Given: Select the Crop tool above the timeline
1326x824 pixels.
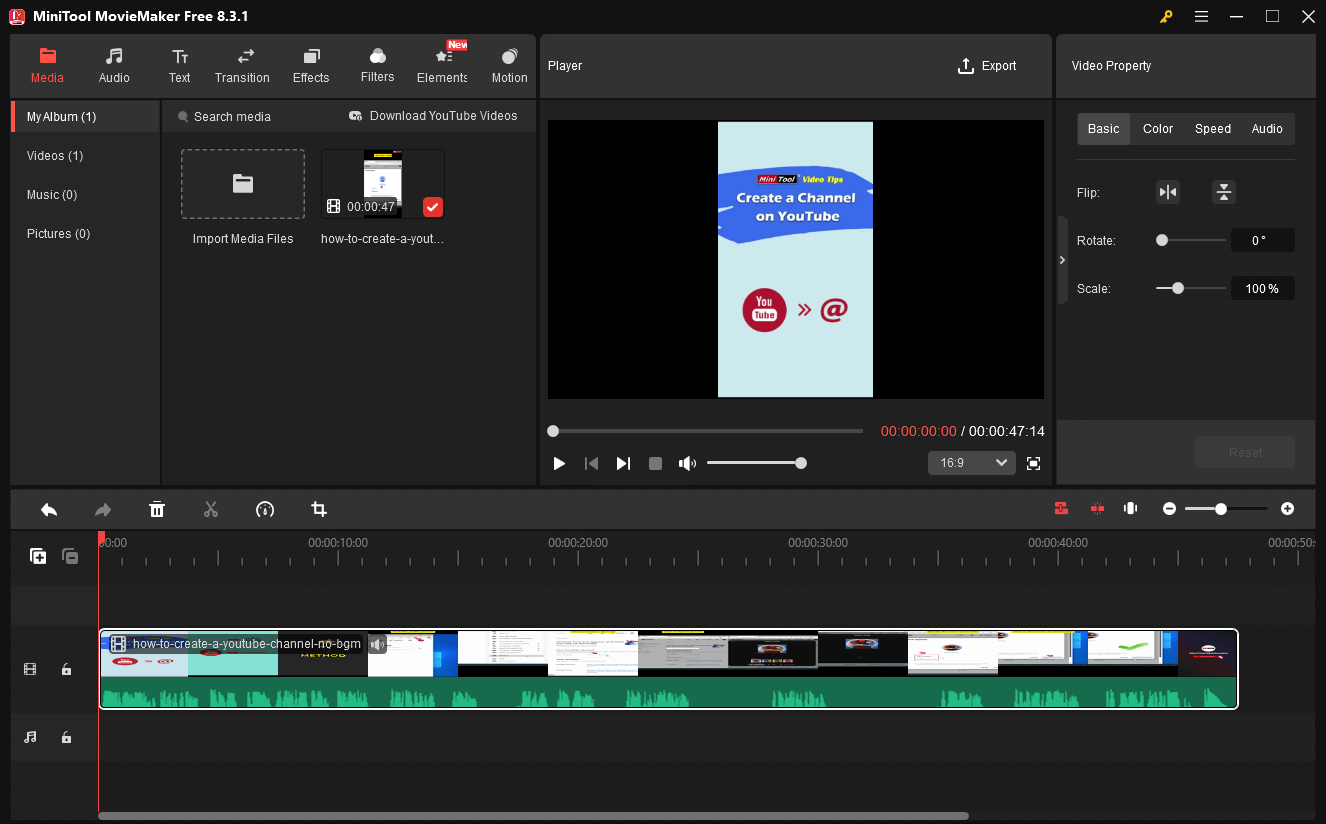Looking at the screenshot, I should tap(318, 509).
